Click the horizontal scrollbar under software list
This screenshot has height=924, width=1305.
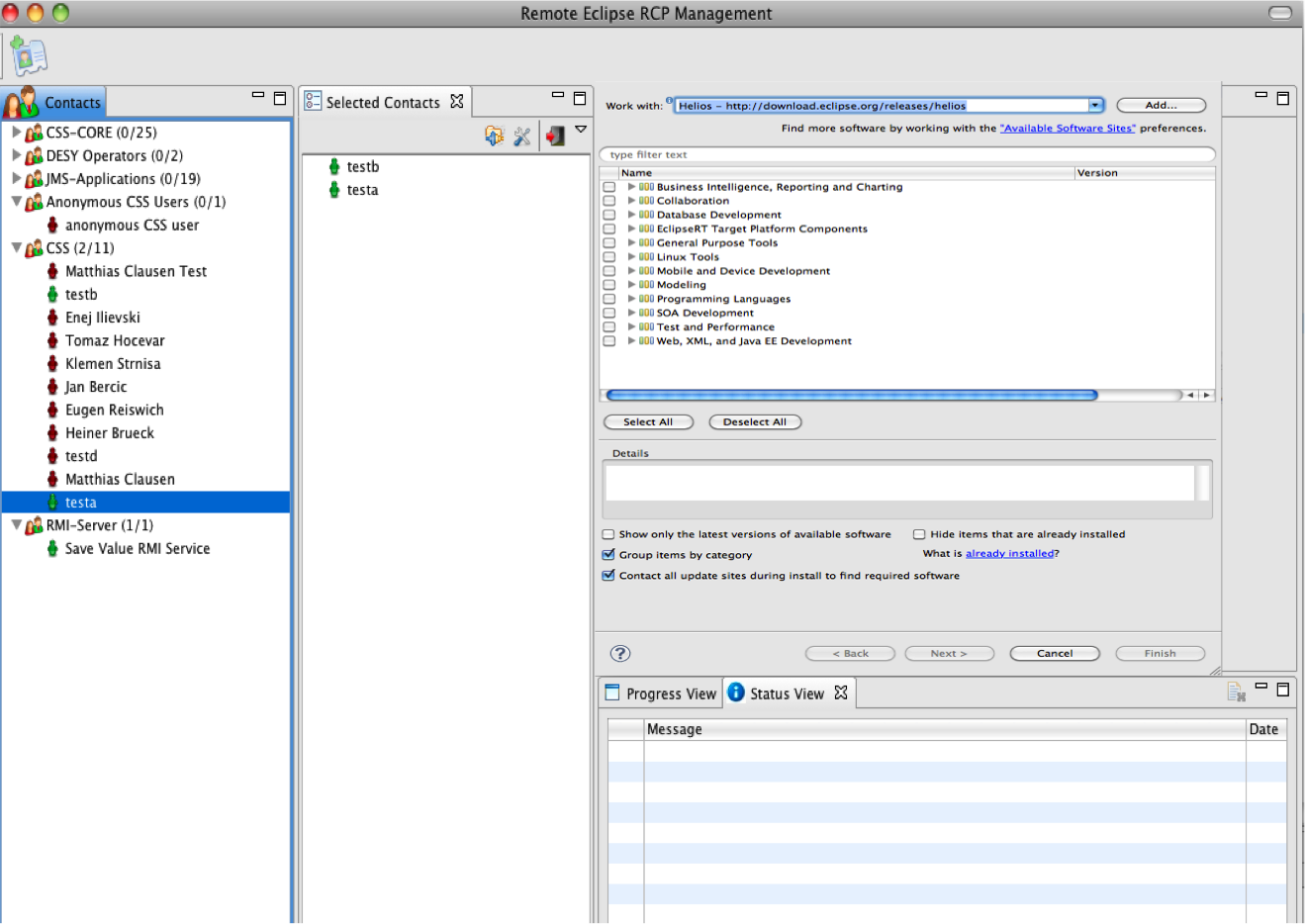[851, 395]
